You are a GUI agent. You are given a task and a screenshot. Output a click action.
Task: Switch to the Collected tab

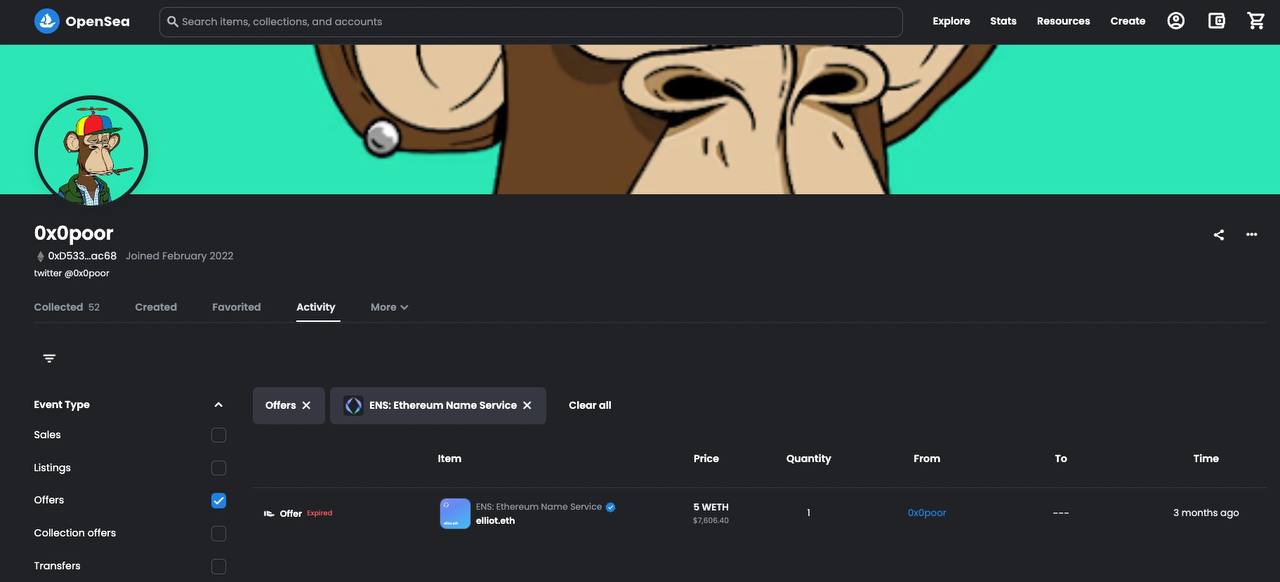(x=67, y=307)
